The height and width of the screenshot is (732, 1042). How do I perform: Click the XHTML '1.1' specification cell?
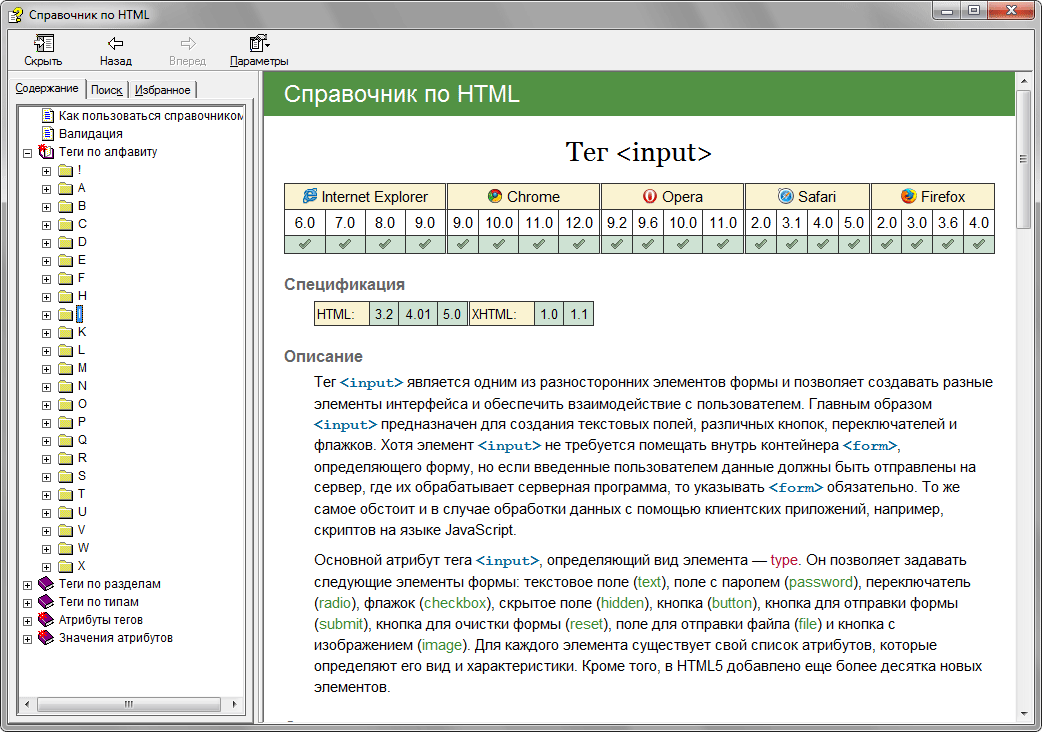(579, 314)
